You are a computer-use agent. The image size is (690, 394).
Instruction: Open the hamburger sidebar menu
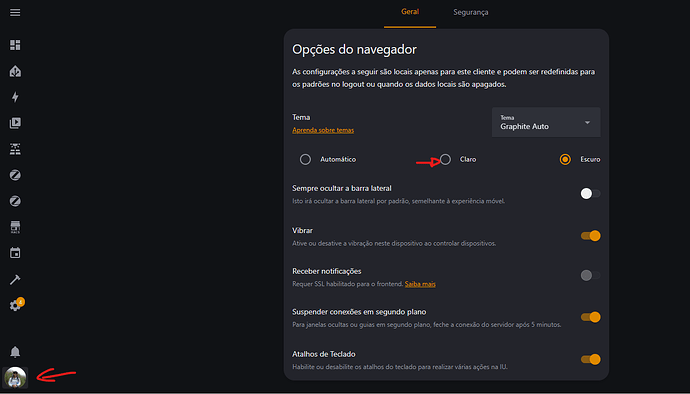(x=15, y=12)
